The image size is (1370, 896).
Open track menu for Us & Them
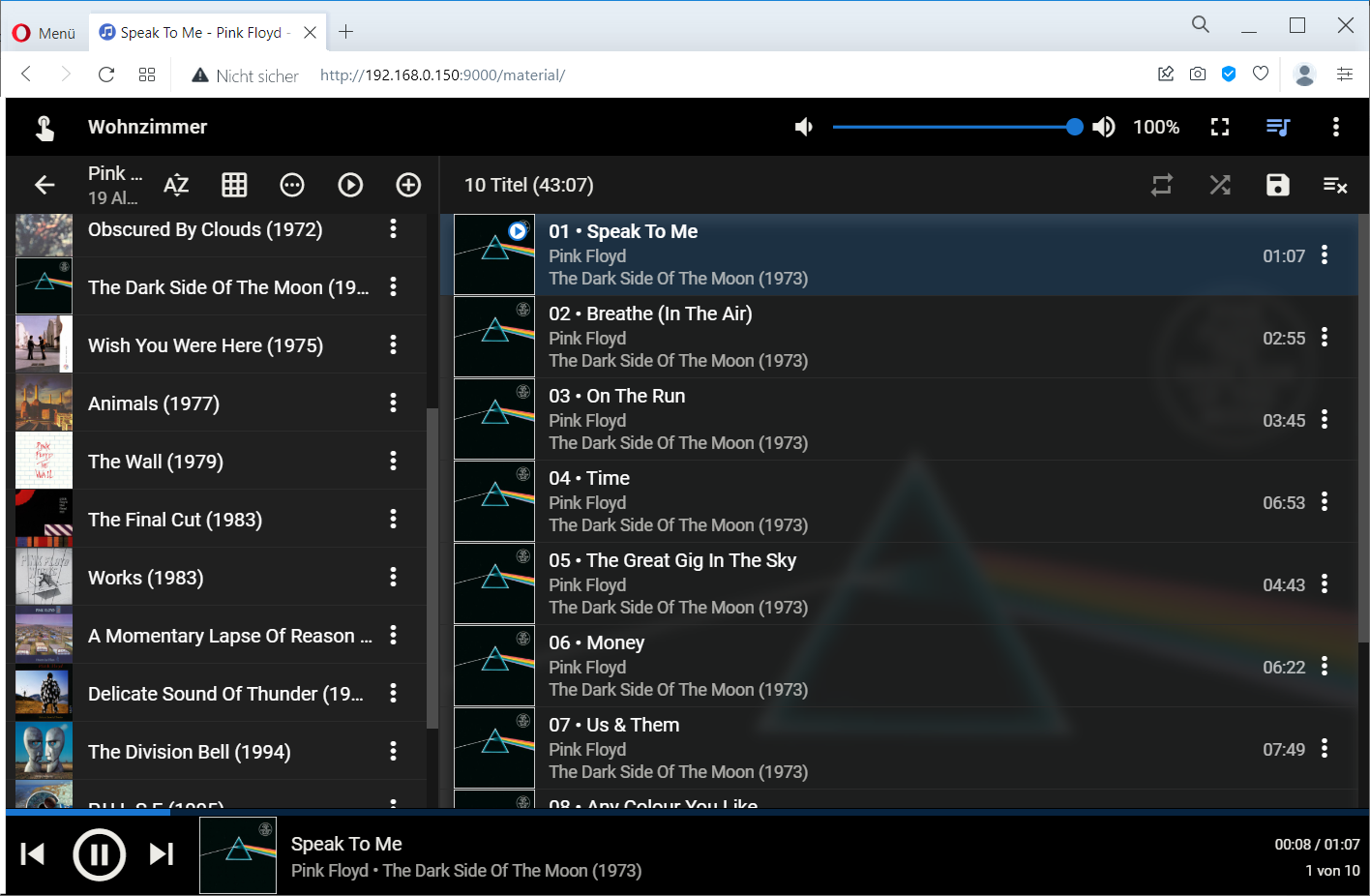pyautogui.click(x=1325, y=749)
